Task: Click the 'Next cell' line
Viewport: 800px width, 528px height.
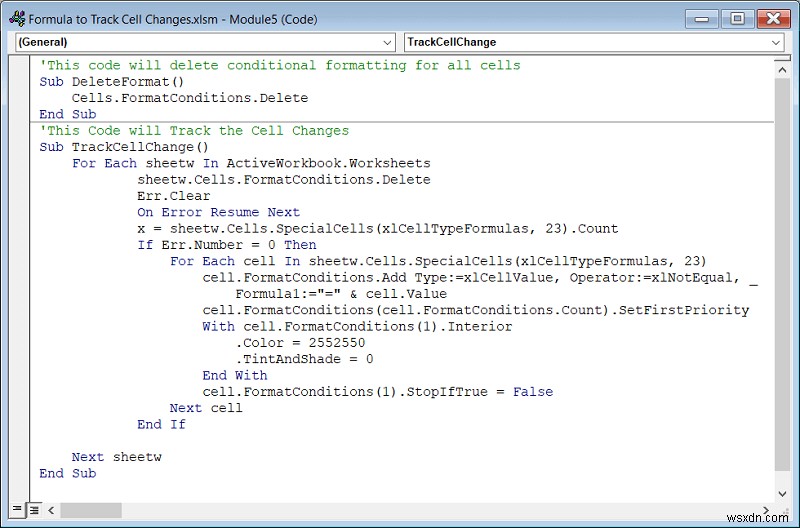Action: click(206, 408)
